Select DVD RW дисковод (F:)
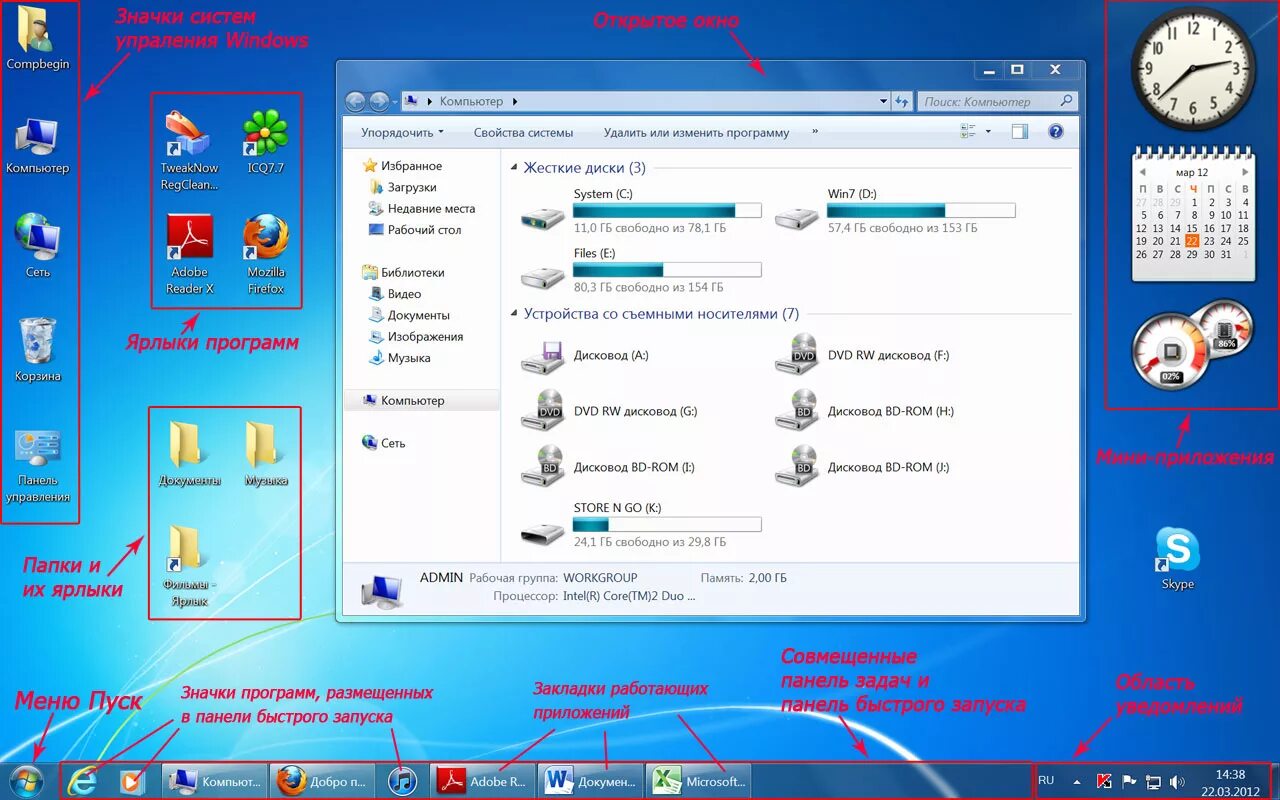 (863, 355)
